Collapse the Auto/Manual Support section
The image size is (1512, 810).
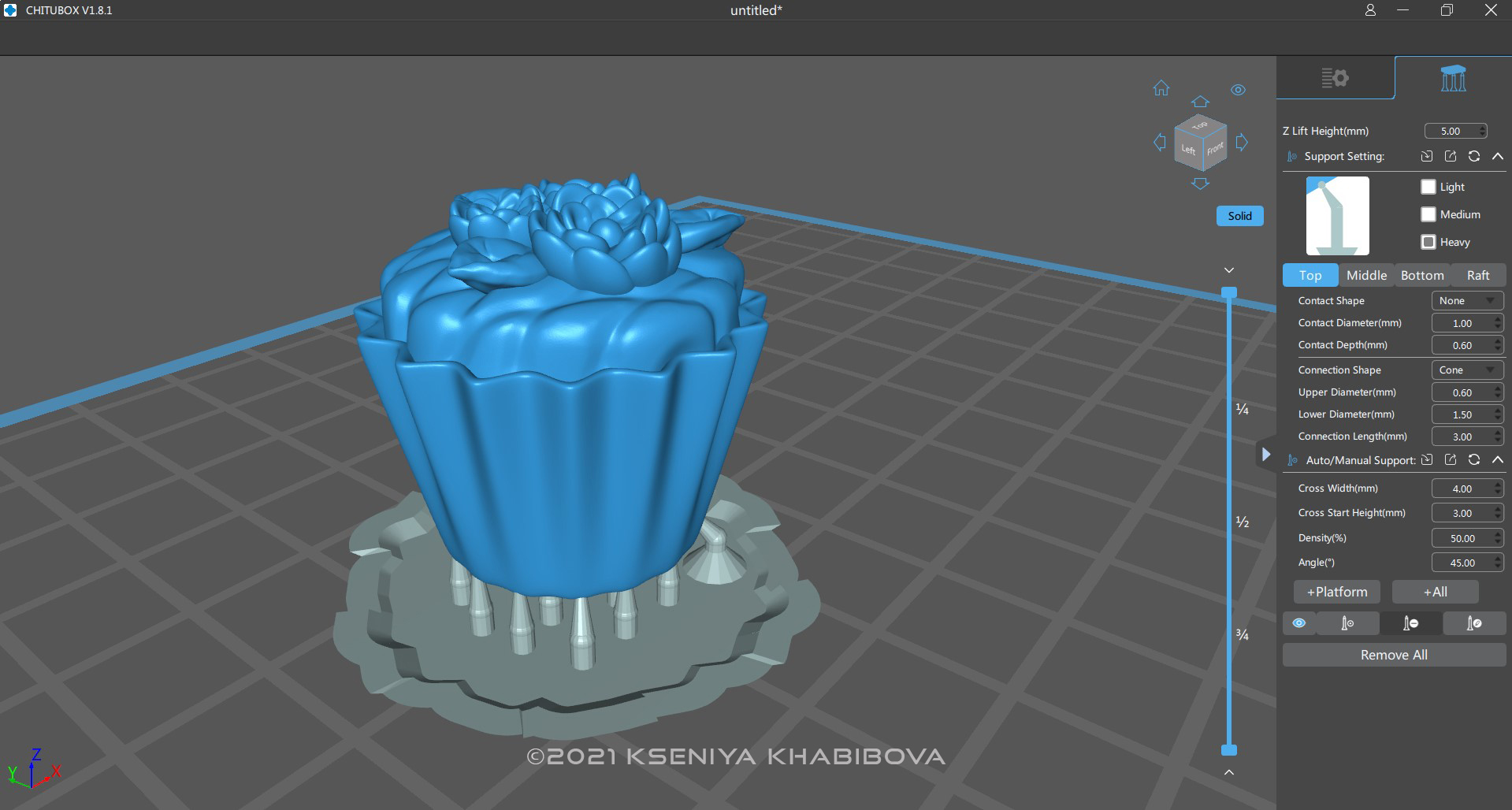tap(1498, 459)
